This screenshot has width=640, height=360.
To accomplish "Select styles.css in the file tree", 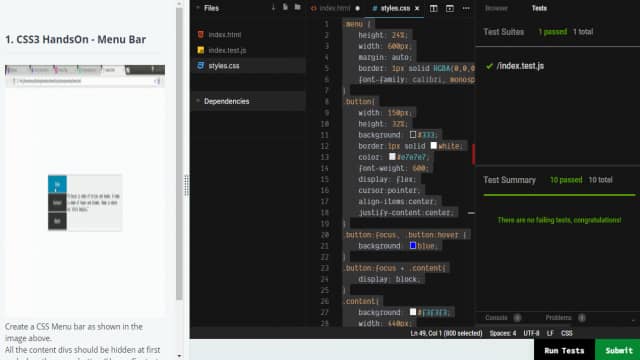I will point(224,66).
